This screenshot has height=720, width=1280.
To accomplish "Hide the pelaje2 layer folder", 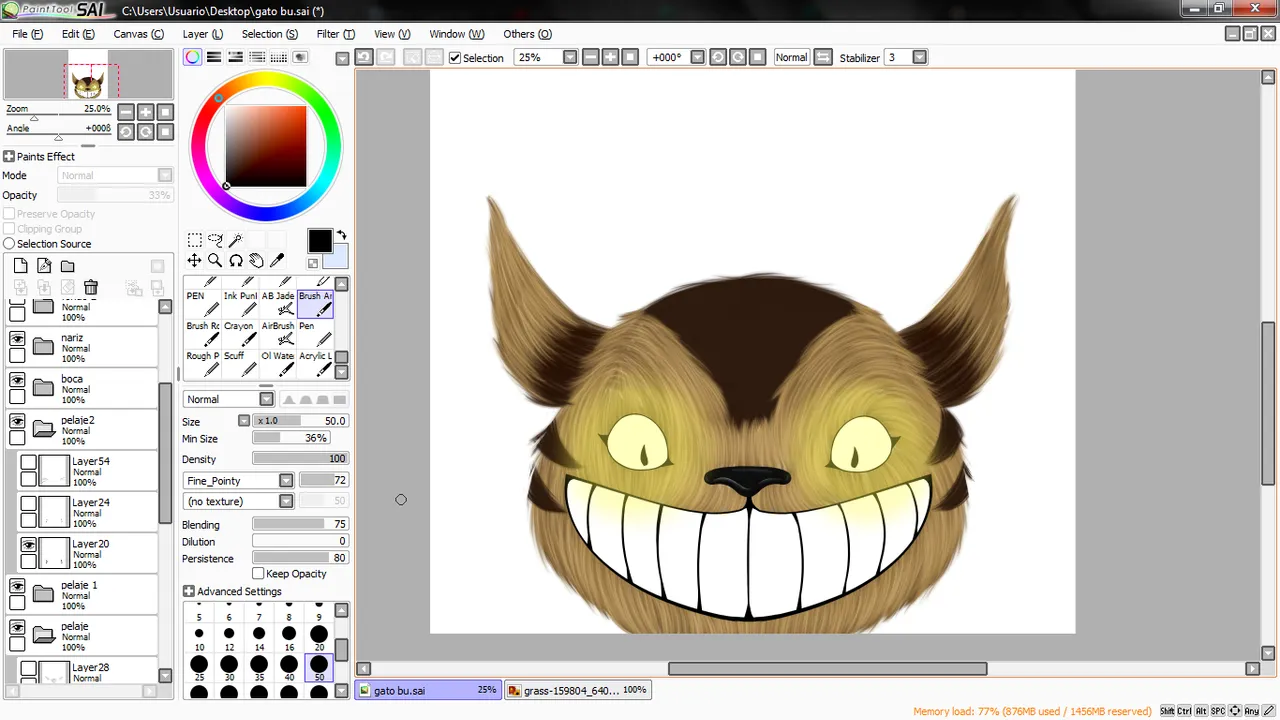I will pyautogui.click(x=17, y=421).
